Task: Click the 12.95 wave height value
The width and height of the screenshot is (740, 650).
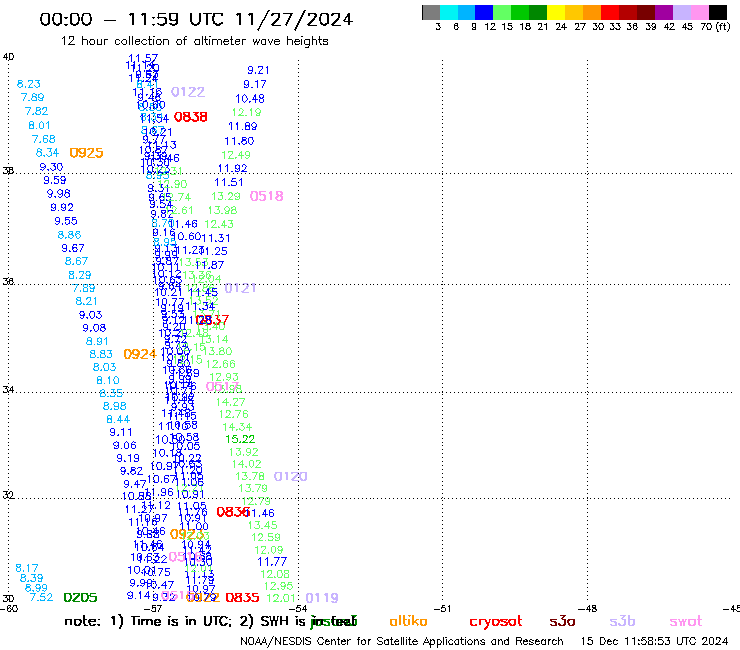Action: 278,586
